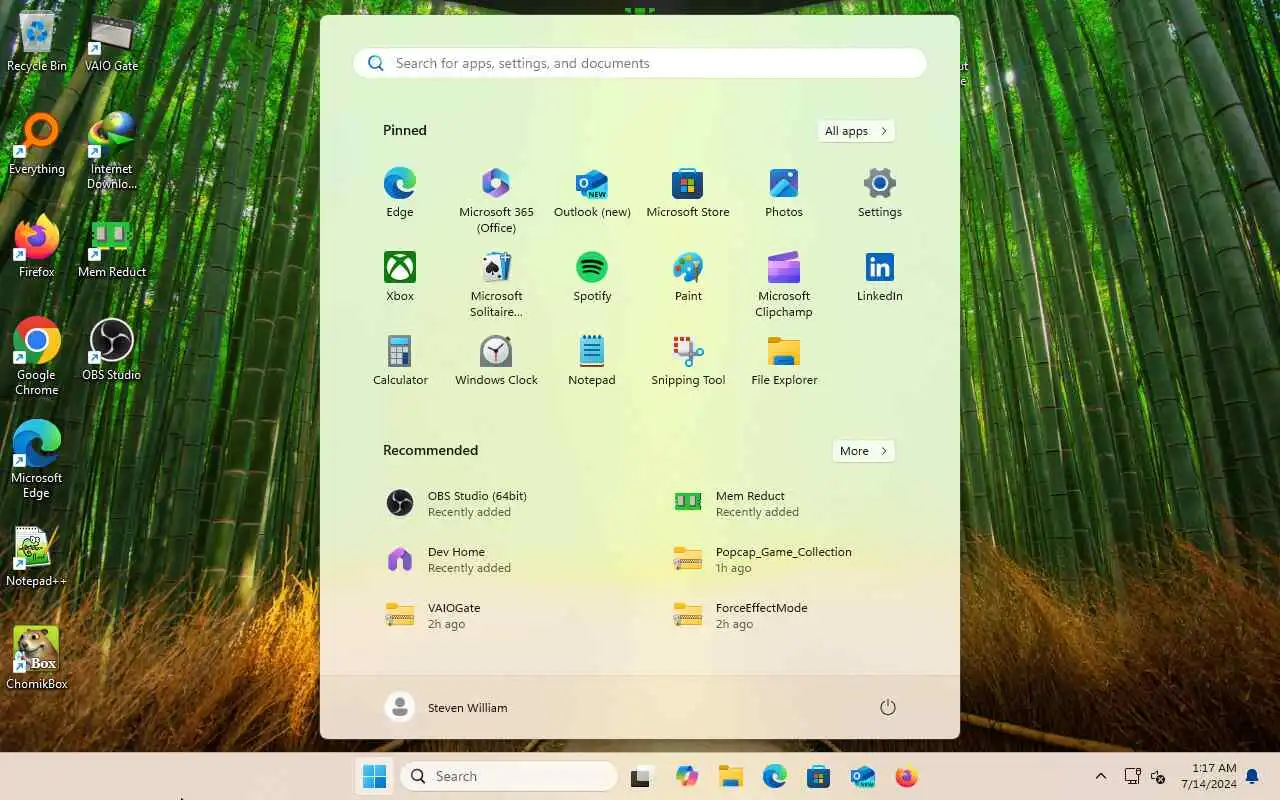Open the notification bell
Screen dimensions: 1280x800
(x=1251, y=776)
